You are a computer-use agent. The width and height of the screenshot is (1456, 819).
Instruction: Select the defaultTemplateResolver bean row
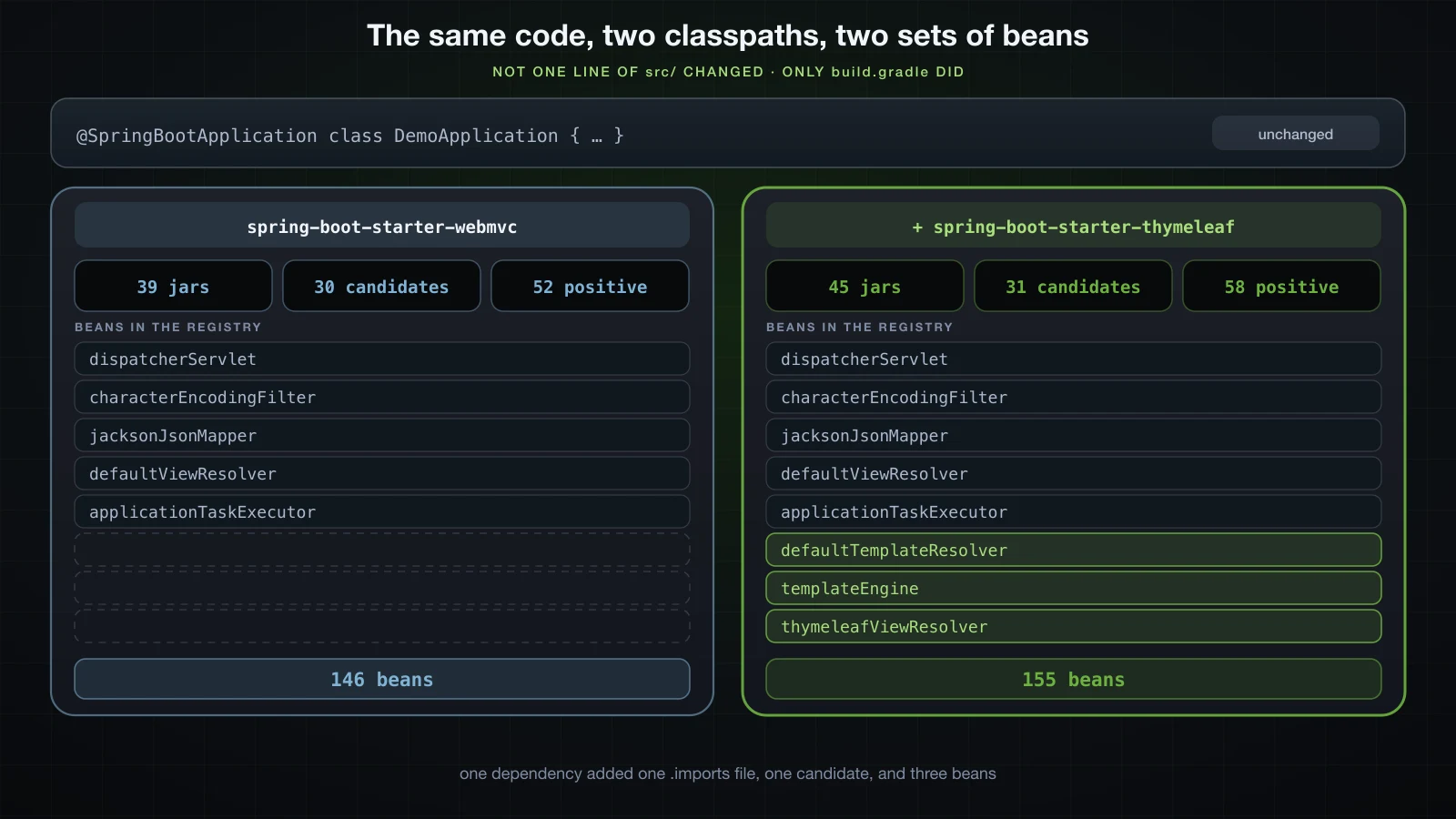(x=1074, y=550)
